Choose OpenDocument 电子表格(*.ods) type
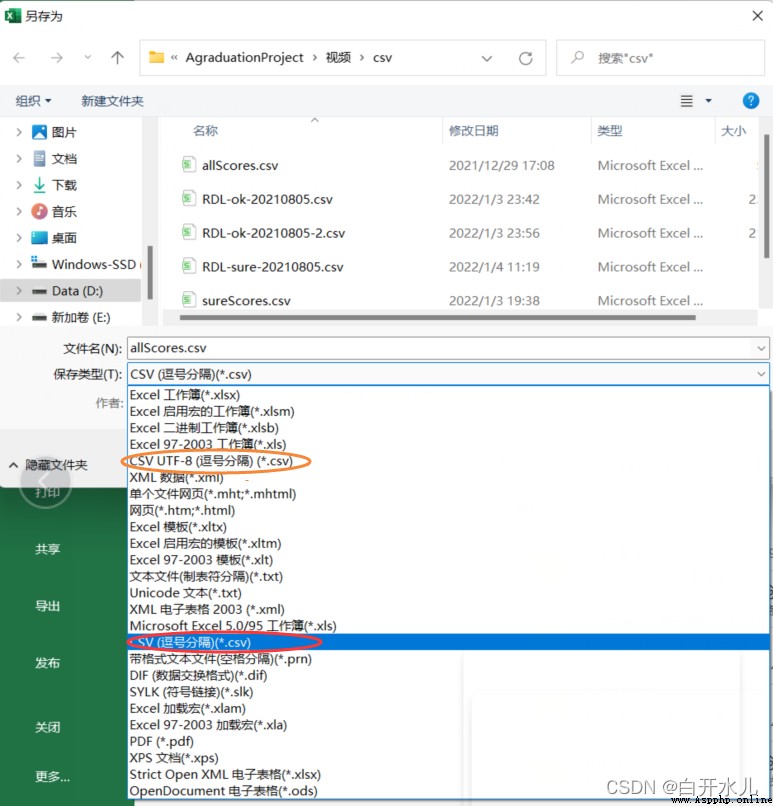This screenshot has height=806, width=773. 448,791
